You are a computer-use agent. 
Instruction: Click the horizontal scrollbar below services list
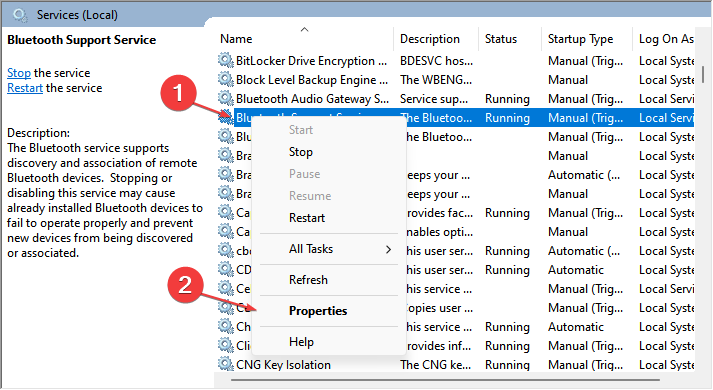click(445, 380)
